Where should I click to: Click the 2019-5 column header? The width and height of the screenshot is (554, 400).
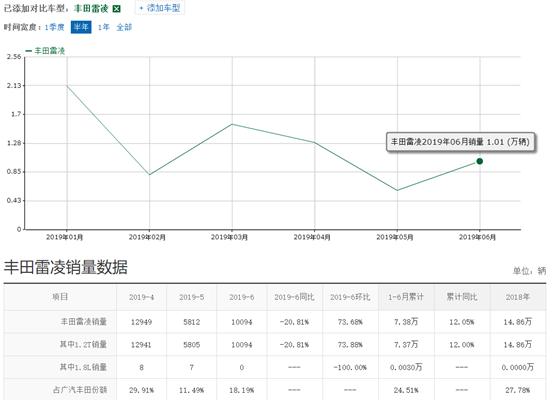pos(191,297)
